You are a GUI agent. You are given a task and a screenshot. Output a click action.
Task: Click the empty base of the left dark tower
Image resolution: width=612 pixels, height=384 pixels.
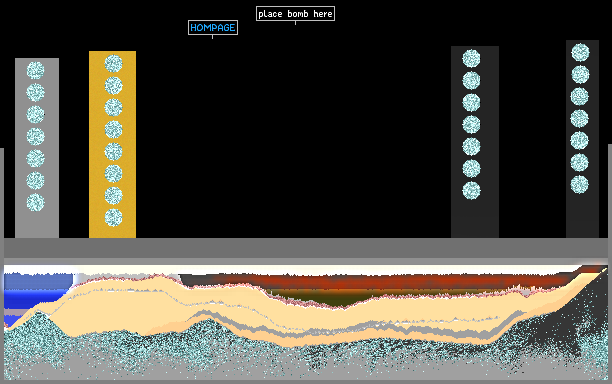click(475, 219)
